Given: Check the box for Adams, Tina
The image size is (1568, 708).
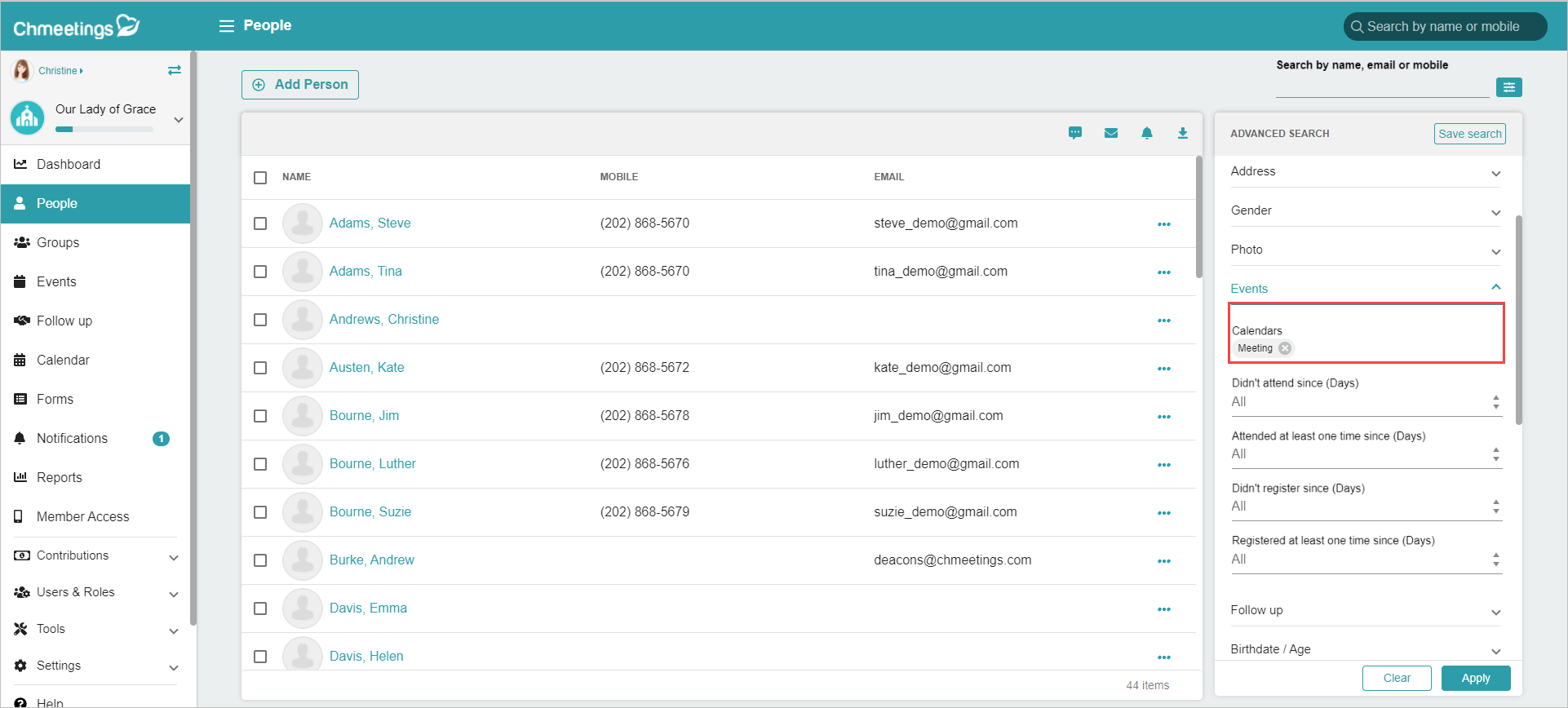Looking at the screenshot, I should point(260,272).
